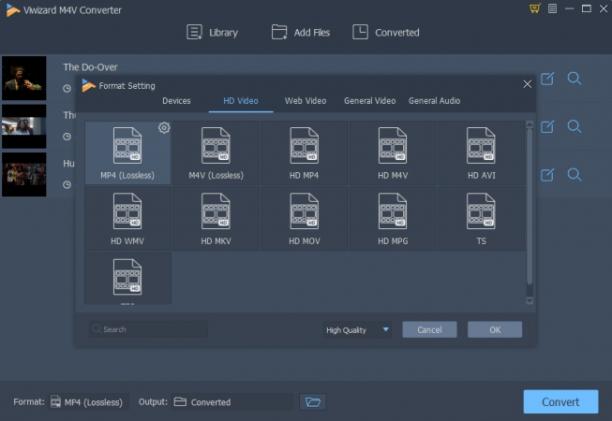
Task: Open the General Audio tab
Action: click(434, 101)
